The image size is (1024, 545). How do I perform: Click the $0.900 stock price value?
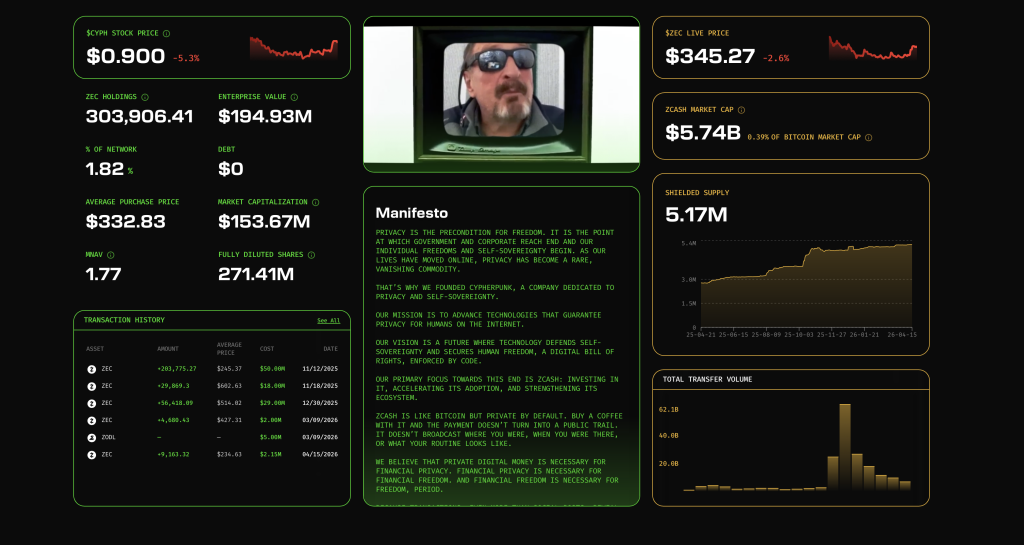(x=125, y=56)
